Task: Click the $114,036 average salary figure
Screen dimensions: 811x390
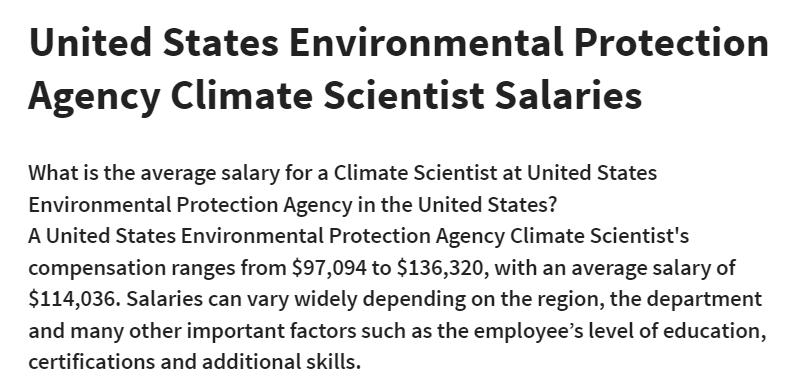Action: 74,299
